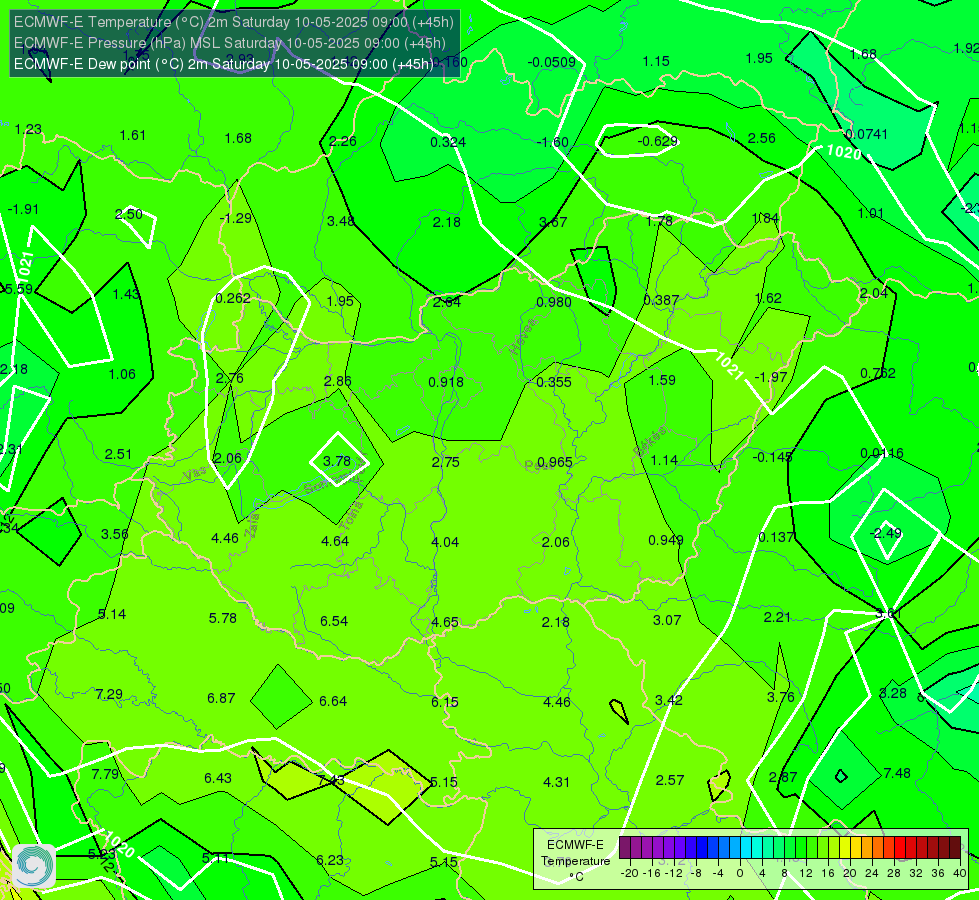This screenshot has height=900, width=979.
Task: Click the ECMWF-E Temperature °C legend title
Action: [576, 861]
